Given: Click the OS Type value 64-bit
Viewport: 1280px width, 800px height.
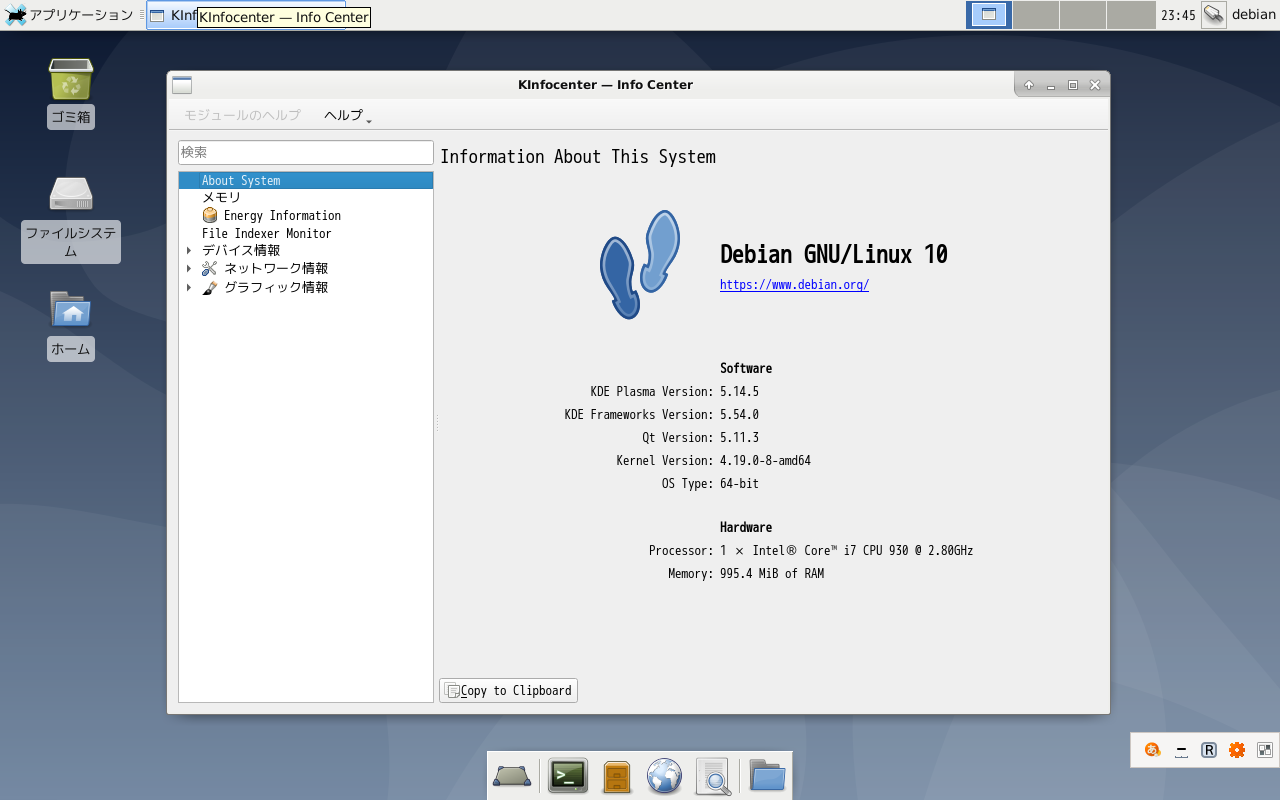Looking at the screenshot, I should 739,484.
